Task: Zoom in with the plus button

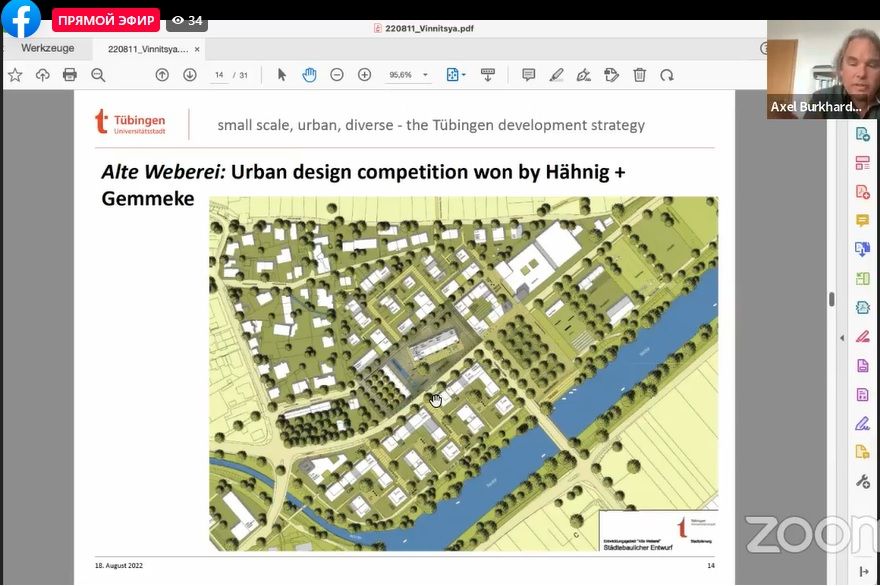Action: point(364,75)
